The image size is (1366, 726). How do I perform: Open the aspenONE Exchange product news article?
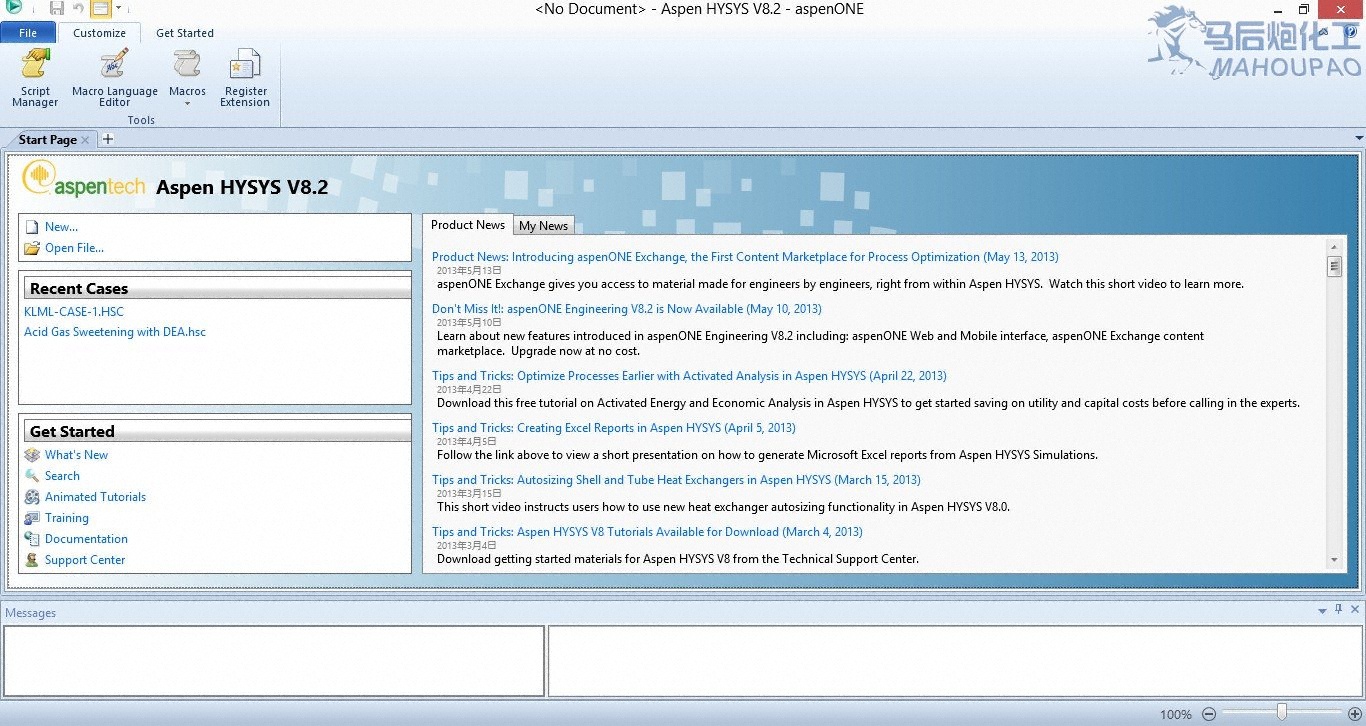tap(745, 257)
